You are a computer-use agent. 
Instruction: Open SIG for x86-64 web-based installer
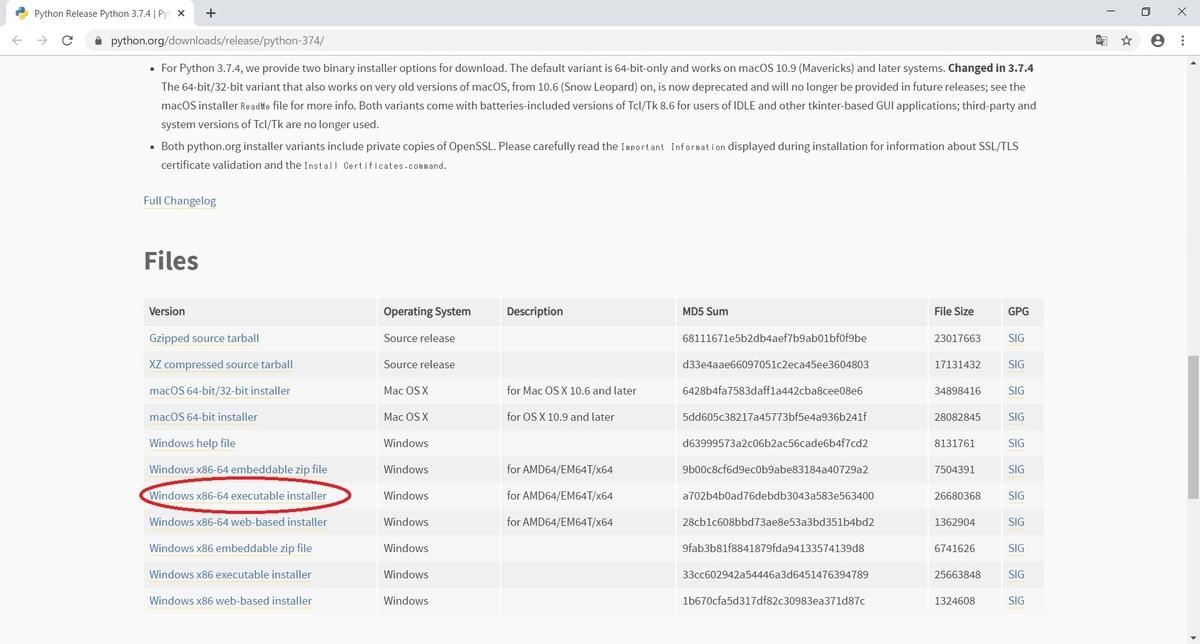click(x=1016, y=522)
